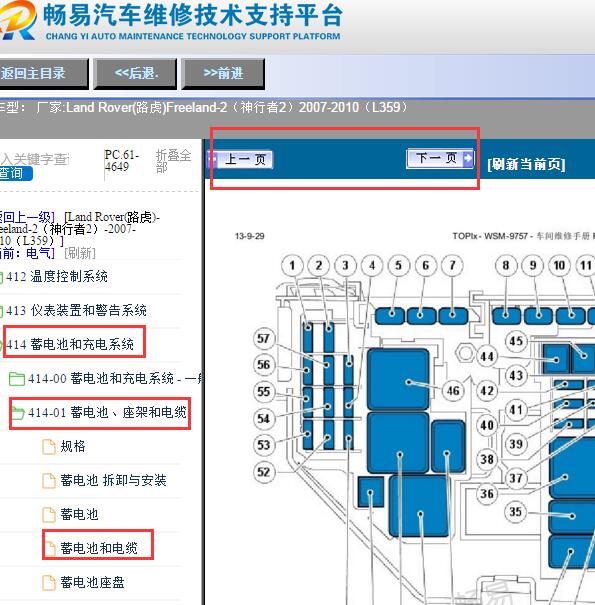This screenshot has height=605, width=595.
Task: Click the TOPIx WSM-9757 header text
Action: pyautogui.click(x=523, y=236)
